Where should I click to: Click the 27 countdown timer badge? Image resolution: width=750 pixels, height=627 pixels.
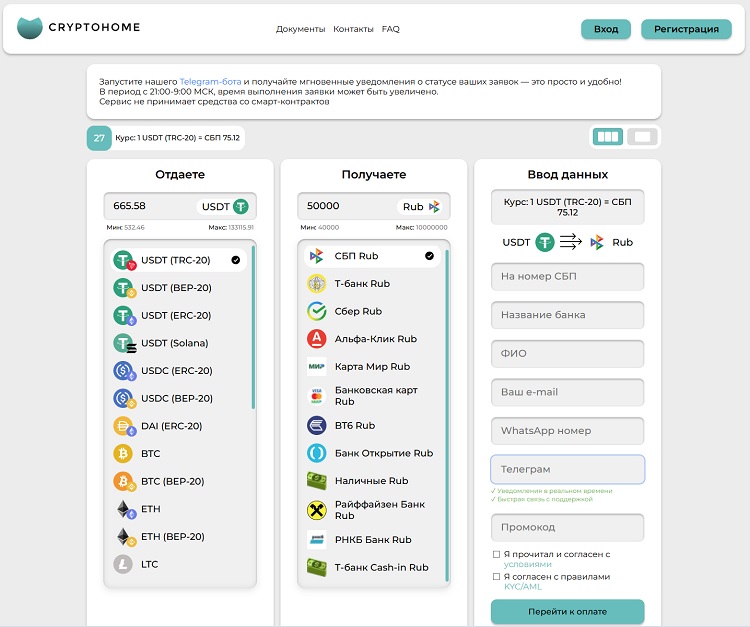pos(99,138)
